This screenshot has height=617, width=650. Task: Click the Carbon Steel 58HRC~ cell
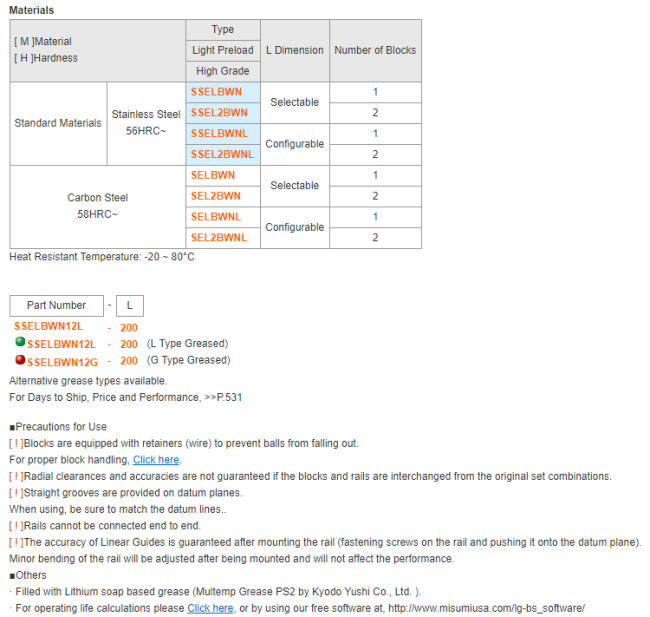click(x=97, y=206)
